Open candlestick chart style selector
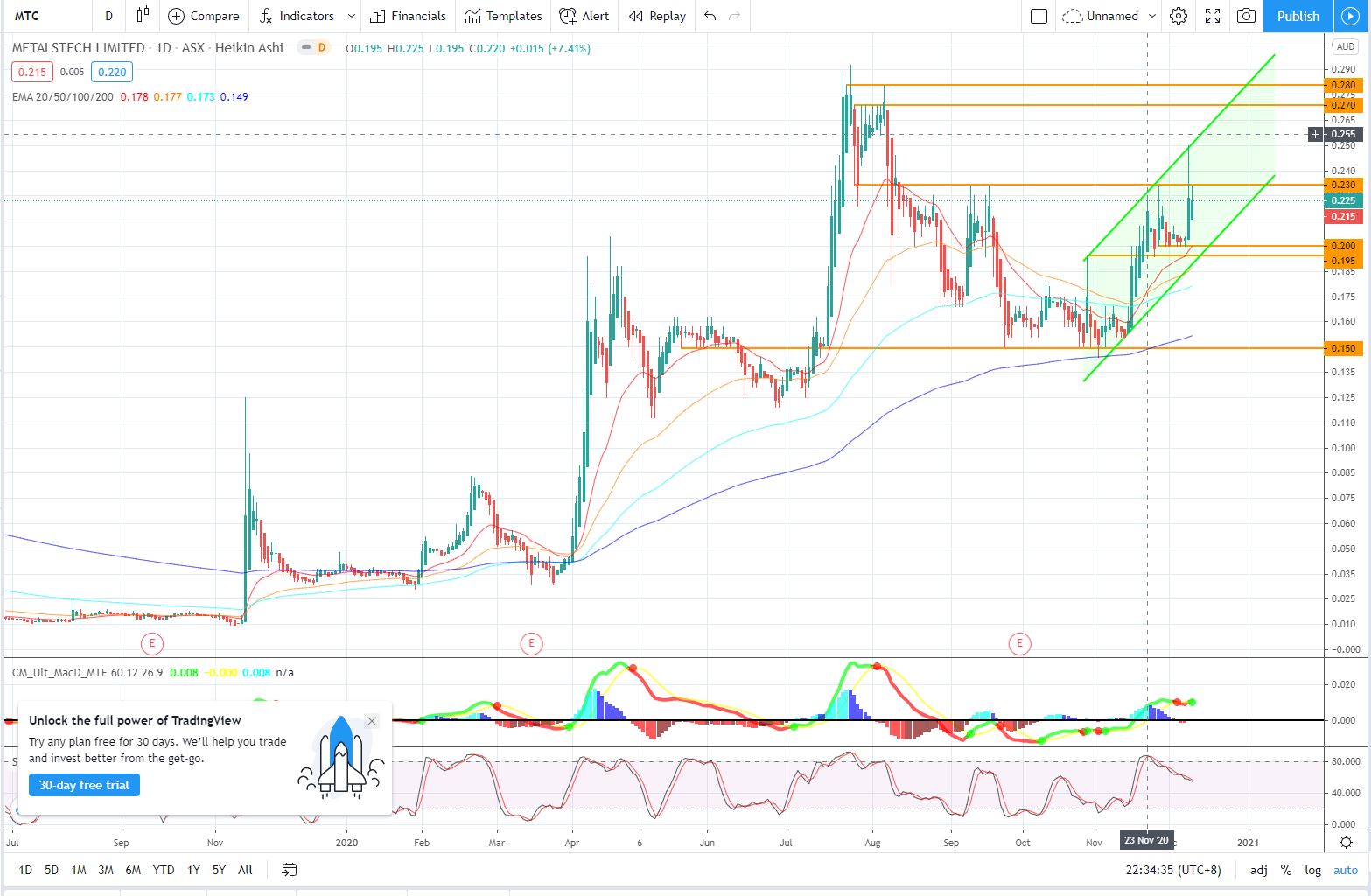The width and height of the screenshot is (1371, 896). [143, 16]
